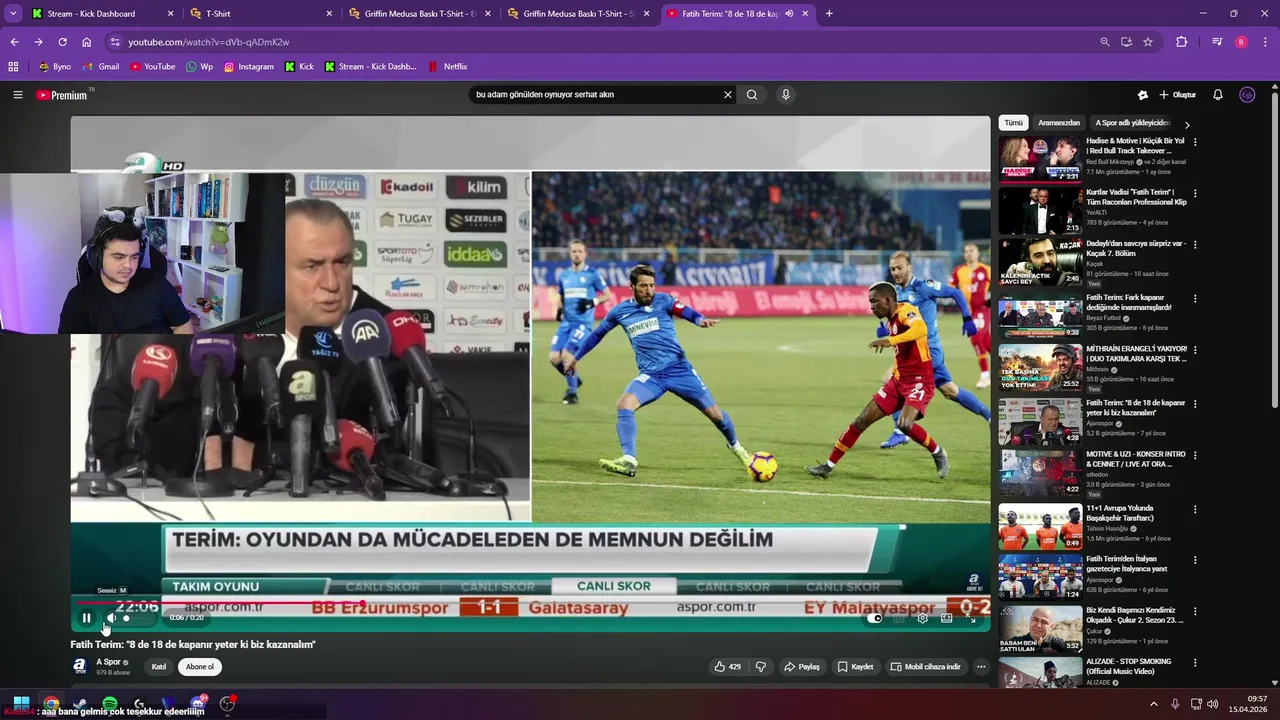Open the tab search dropdown arrow

(x=13, y=14)
